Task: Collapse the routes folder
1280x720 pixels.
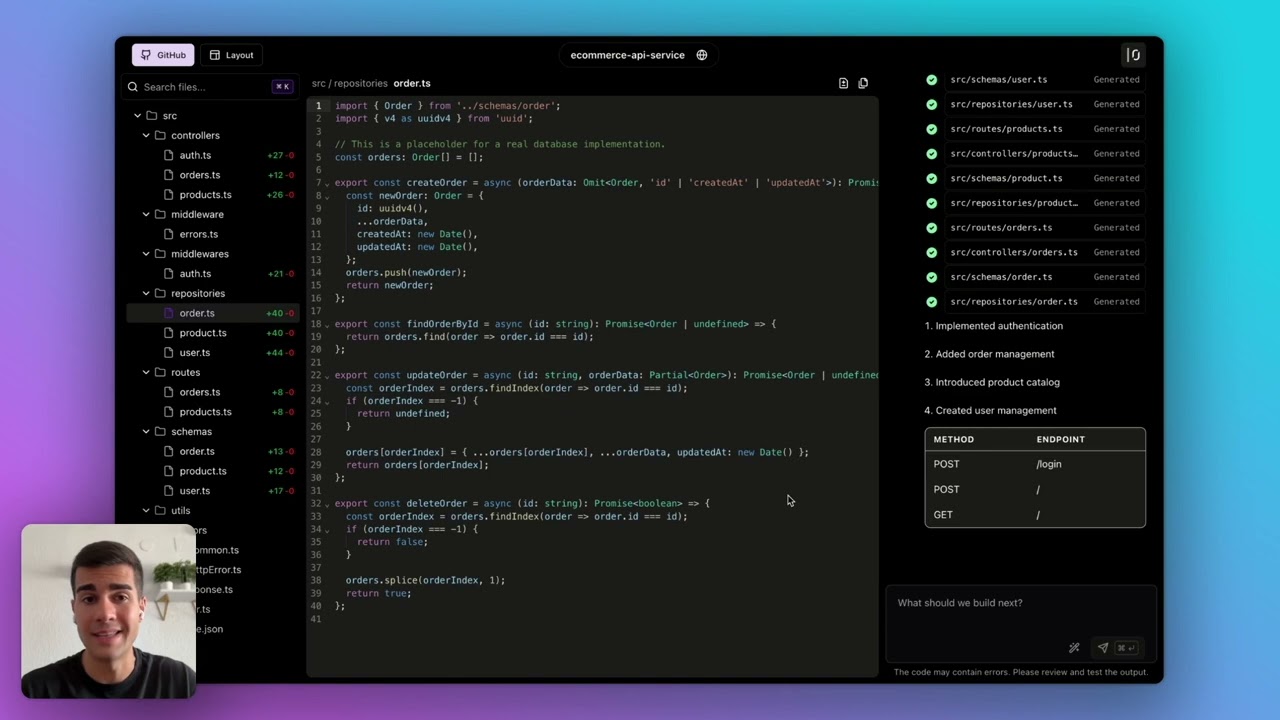Action: (146, 372)
